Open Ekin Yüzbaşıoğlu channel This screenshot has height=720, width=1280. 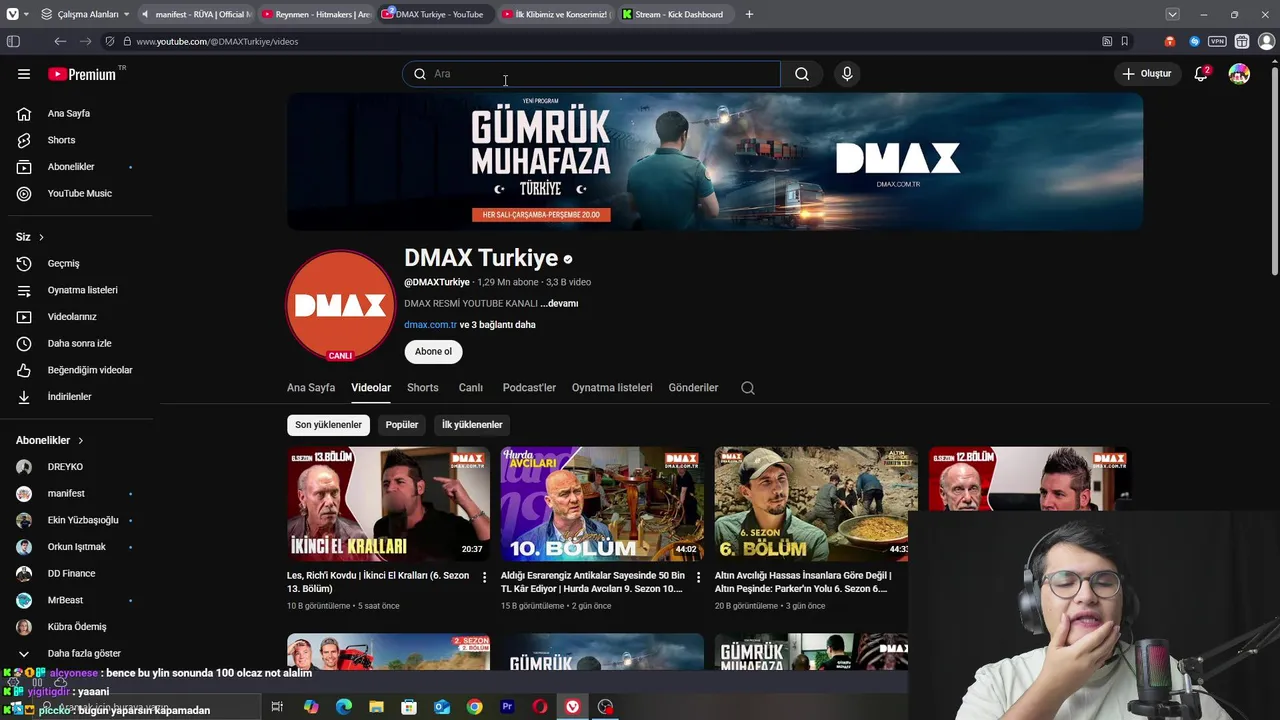[x=76, y=520]
